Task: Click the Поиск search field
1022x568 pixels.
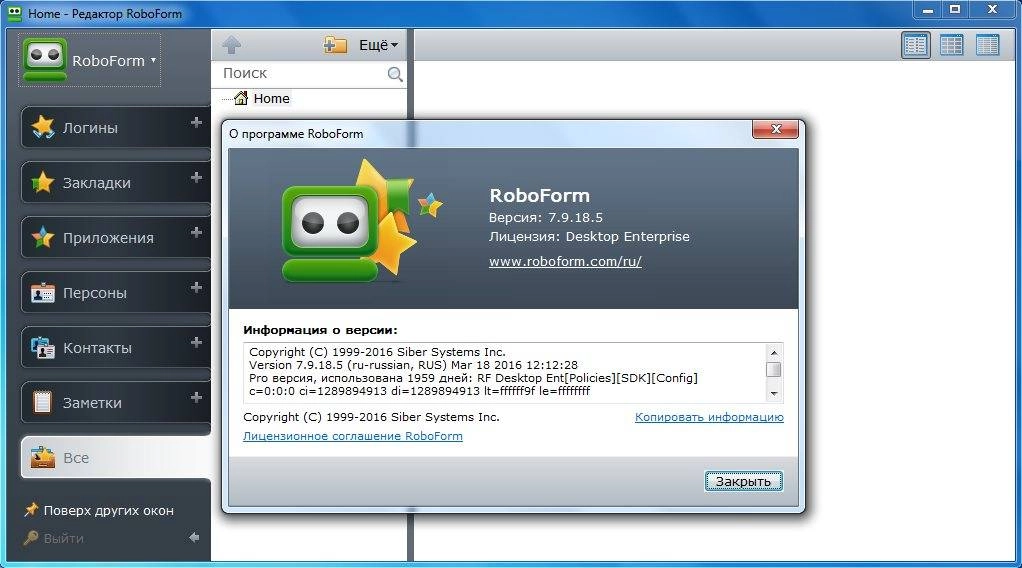Action: [303, 73]
